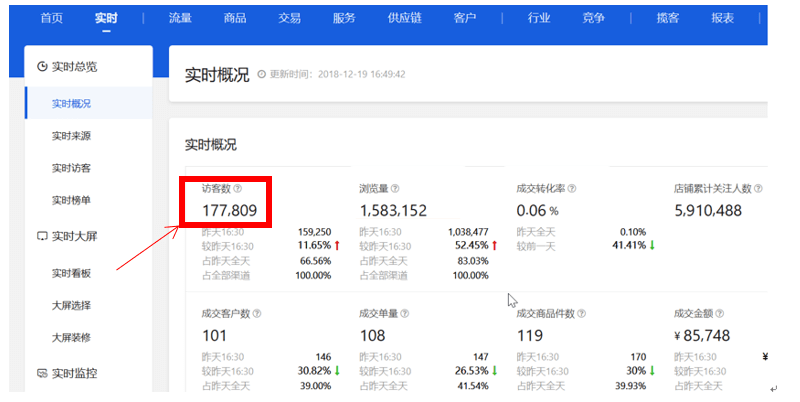This screenshot has width=800, height=402.
Task: Click help icon next to 浏览量
Action: tap(395, 189)
